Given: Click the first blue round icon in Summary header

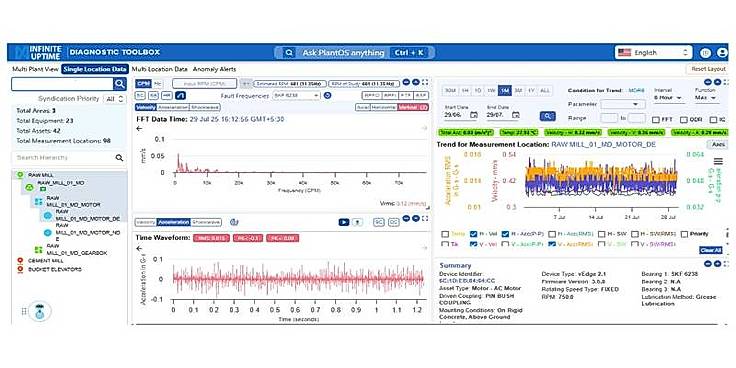Looking at the screenshot, I should [x=708, y=264].
